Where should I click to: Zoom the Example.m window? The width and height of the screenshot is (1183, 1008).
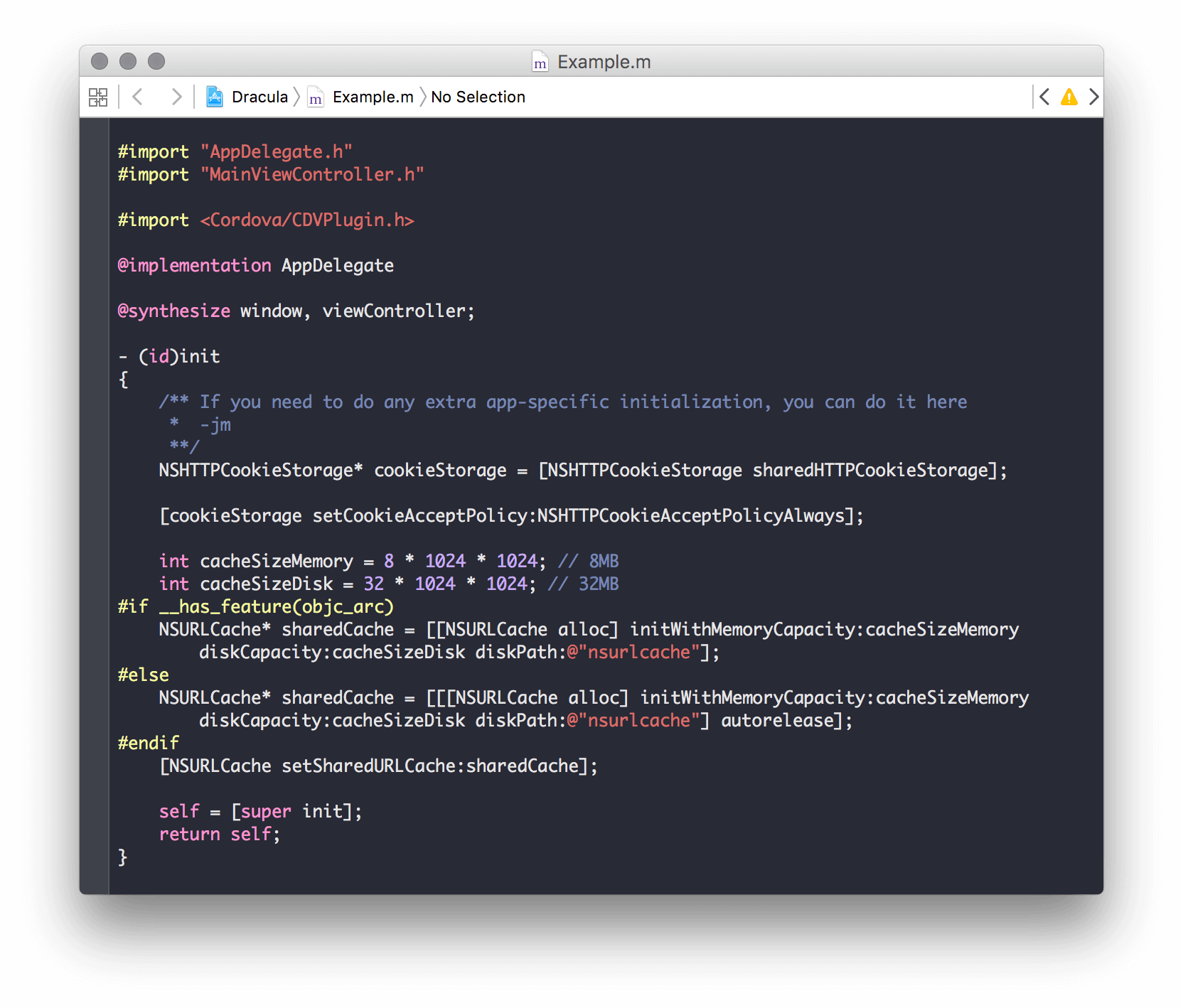click(x=156, y=62)
